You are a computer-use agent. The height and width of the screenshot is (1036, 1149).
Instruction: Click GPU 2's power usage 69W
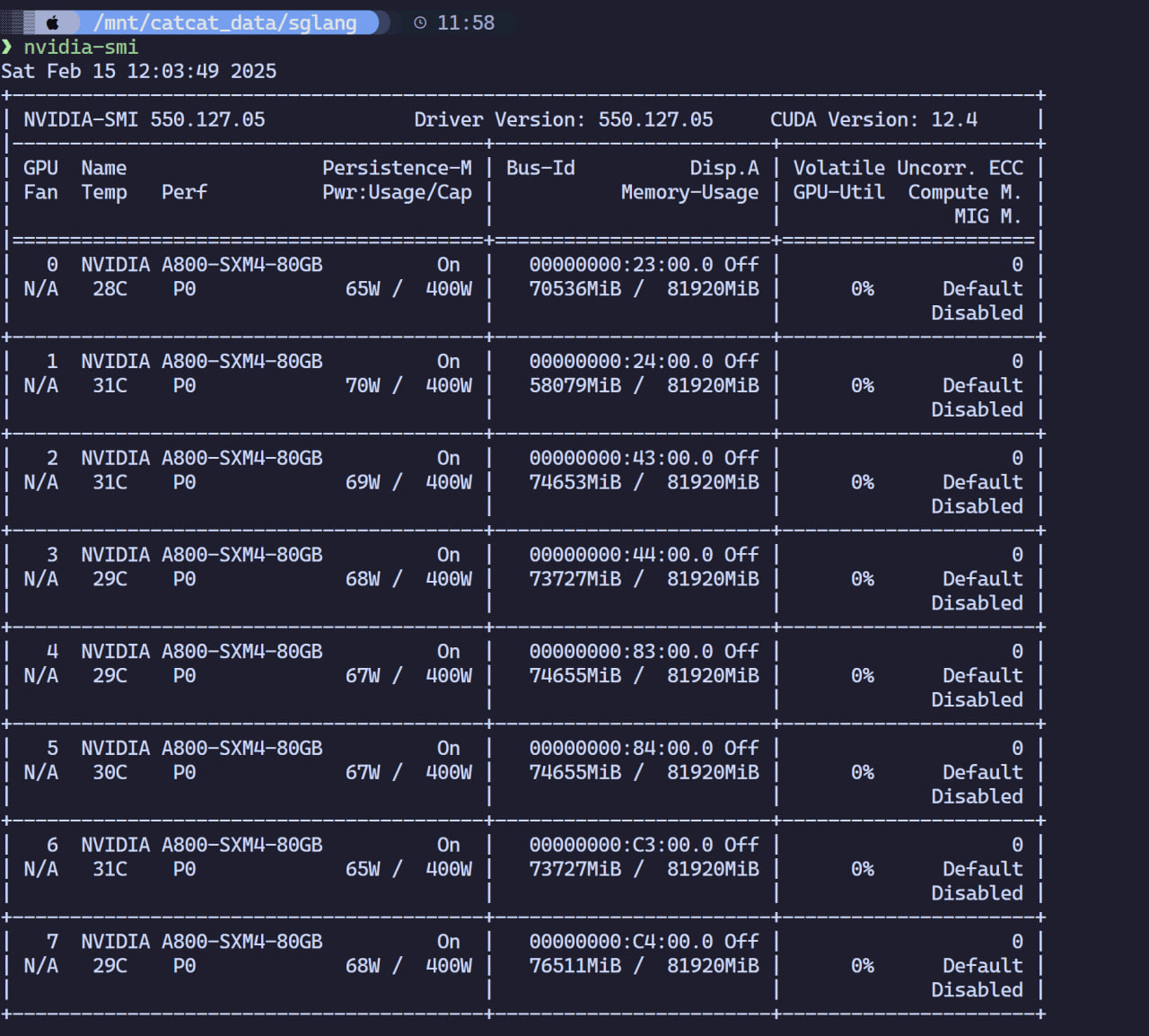click(x=363, y=482)
